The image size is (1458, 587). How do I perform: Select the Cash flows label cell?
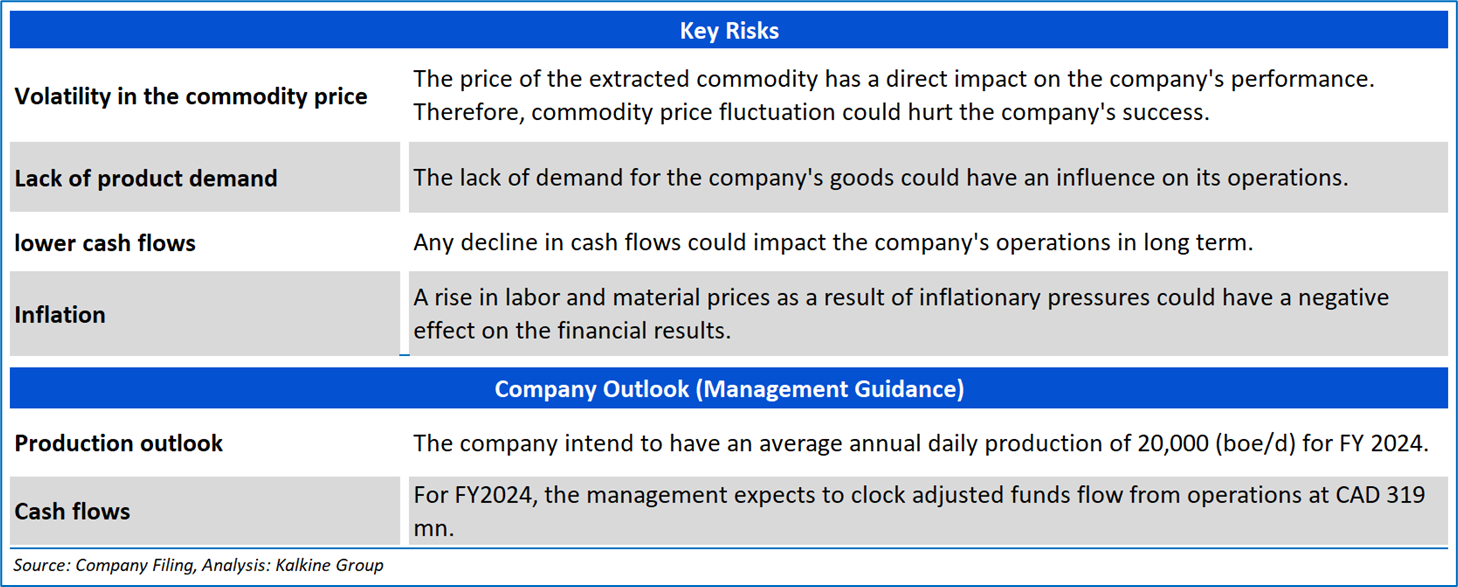coord(72,512)
